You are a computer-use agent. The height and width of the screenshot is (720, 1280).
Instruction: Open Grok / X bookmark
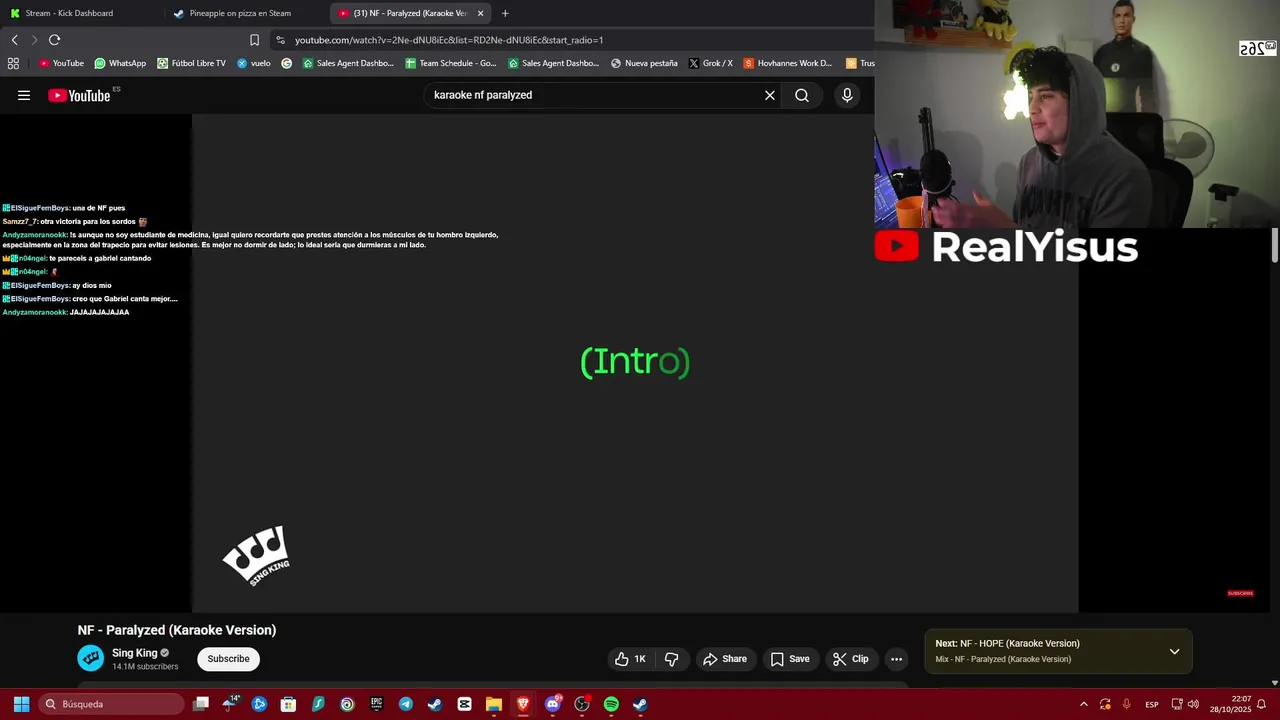click(711, 63)
